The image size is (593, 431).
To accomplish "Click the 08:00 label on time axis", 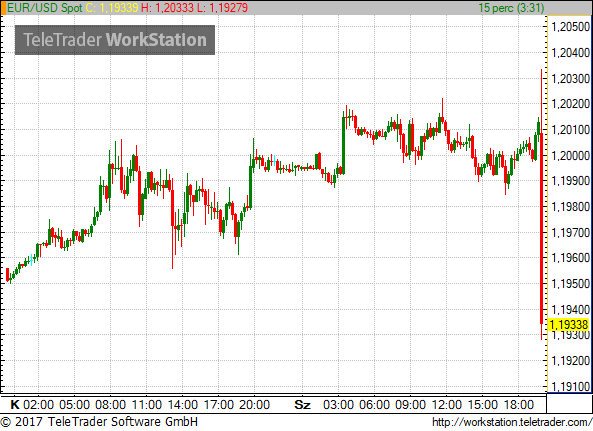I will coord(110,405).
